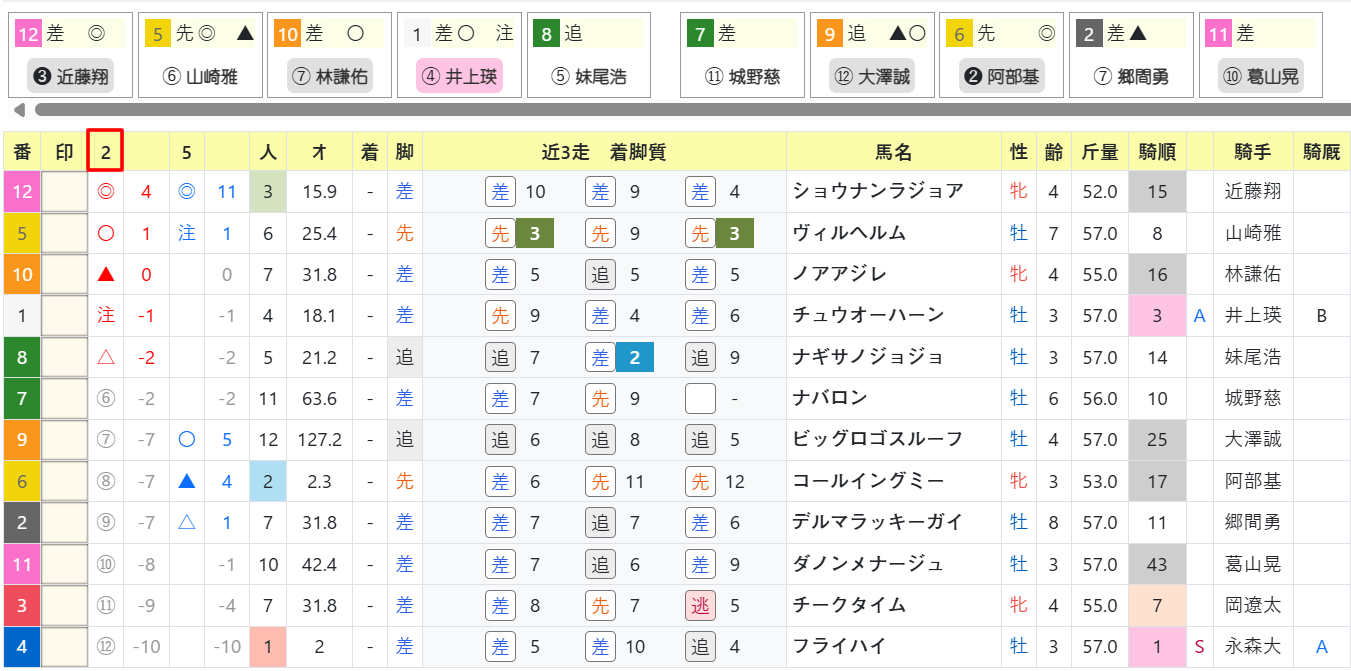
Task: Click the ◎ mark in ショウナンラジョア's column 2
Action: point(105,192)
